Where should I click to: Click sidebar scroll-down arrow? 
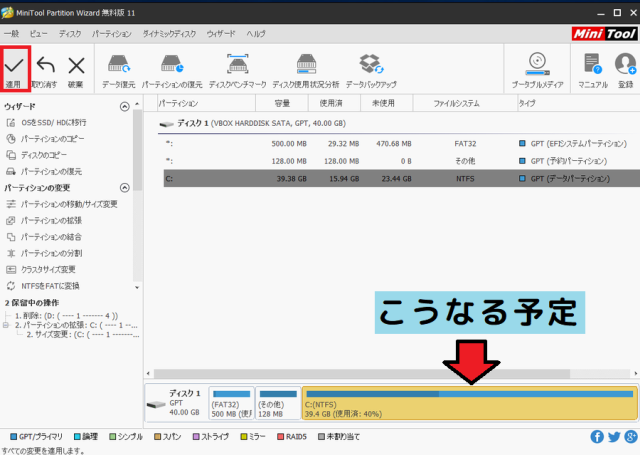[137, 287]
